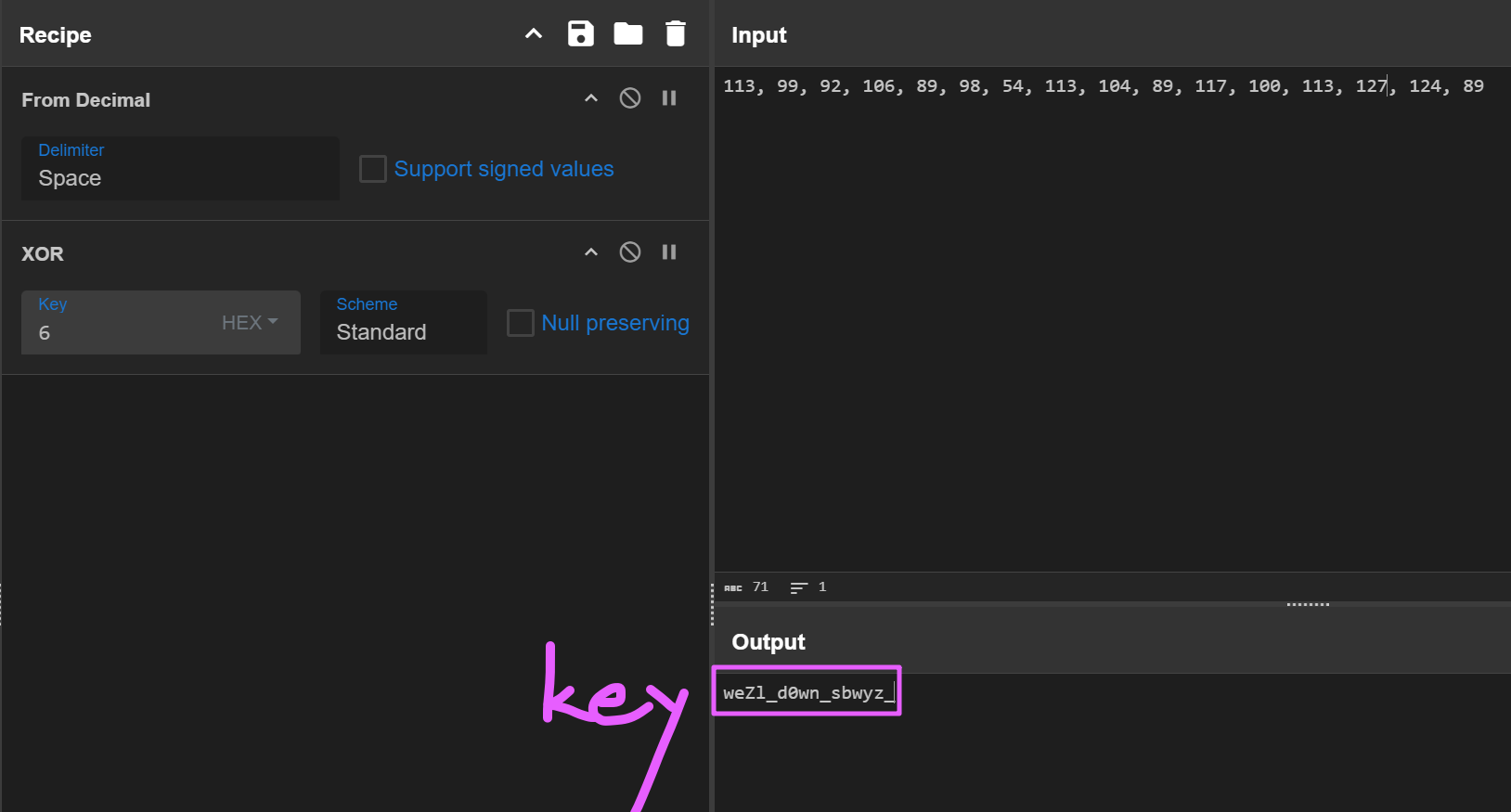Viewport: 1511px width, 812px height.
Task: Clear recipe with trash icon
Action: click(x=676, y=34)
